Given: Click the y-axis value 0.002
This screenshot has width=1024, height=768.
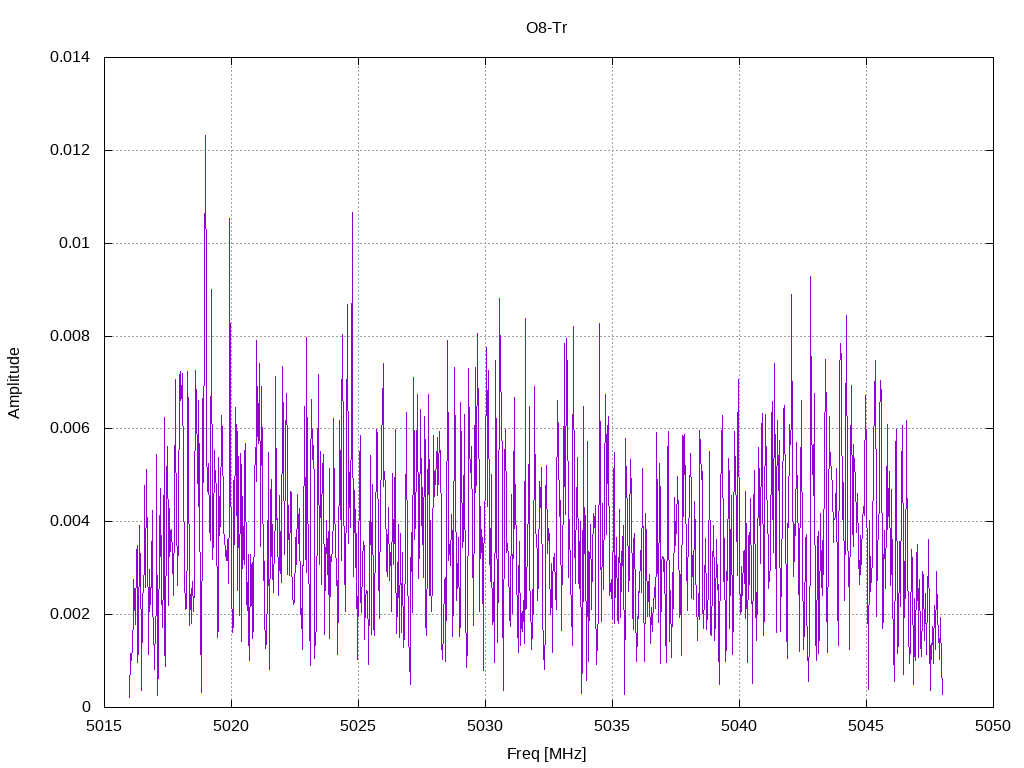Looking at the screenshot, I should 70,615.
